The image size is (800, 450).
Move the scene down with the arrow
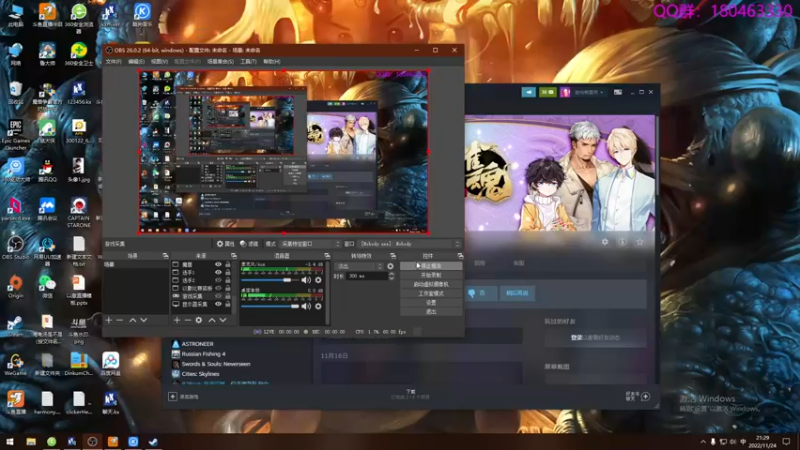click(144, 320)
